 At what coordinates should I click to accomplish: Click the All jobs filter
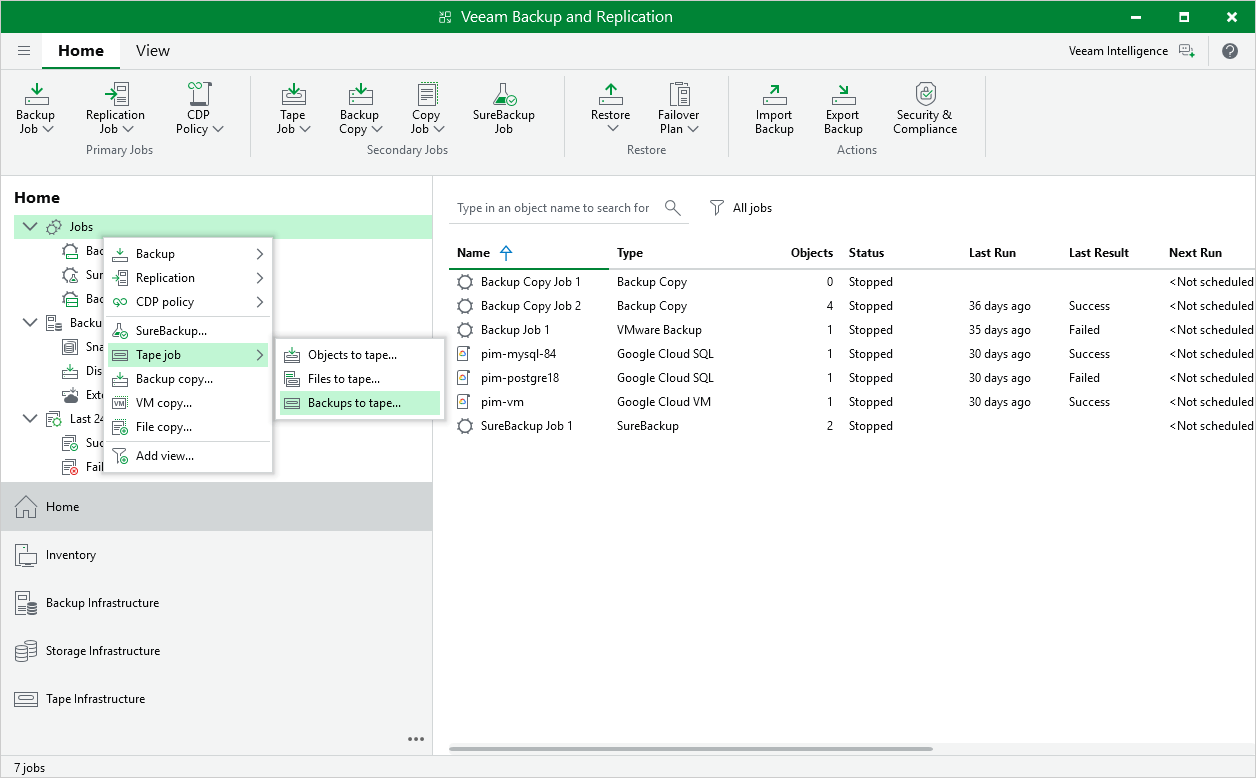click(742, 208)
